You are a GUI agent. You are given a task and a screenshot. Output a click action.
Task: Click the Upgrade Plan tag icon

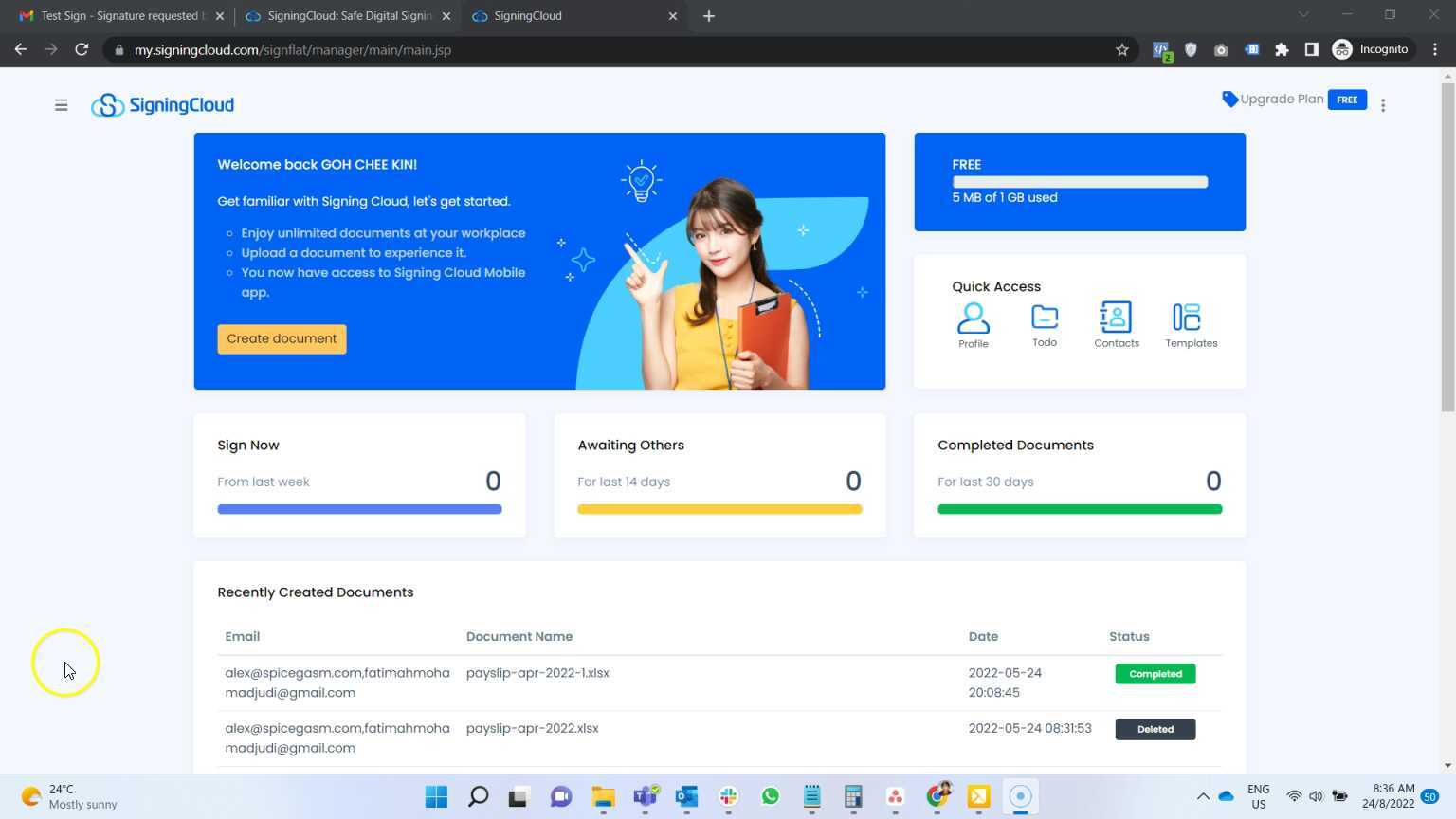[x=1229, y=99]
